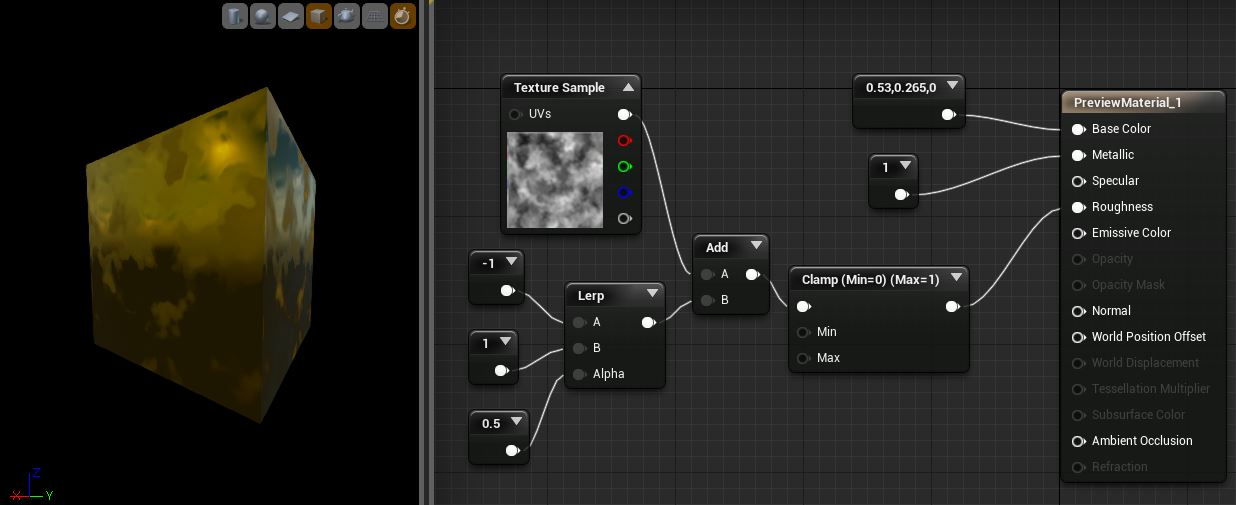Image resolution: width=1236 pixels, height=505 pixels.
Task: Select the PreviewMaterial_1 node title
Action: (x=1128, y=102)
